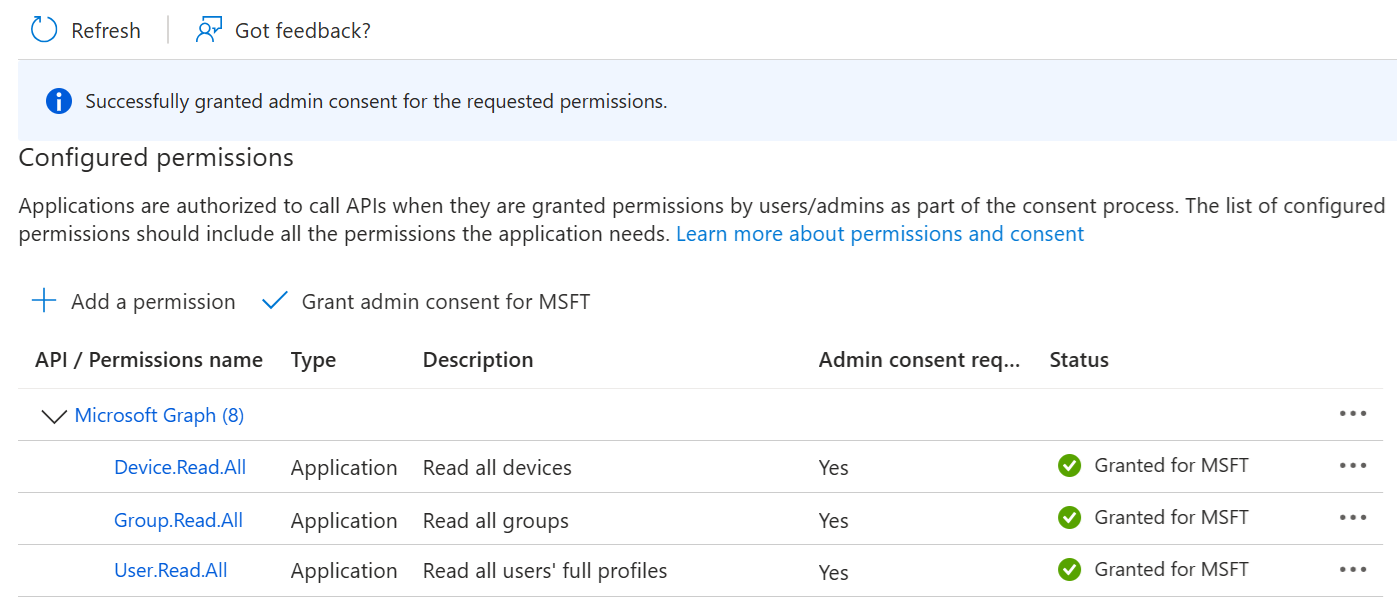Open more options menu for User.Read.All
The width and height of the screenshot is (1397, 599).
(1352, 570)
